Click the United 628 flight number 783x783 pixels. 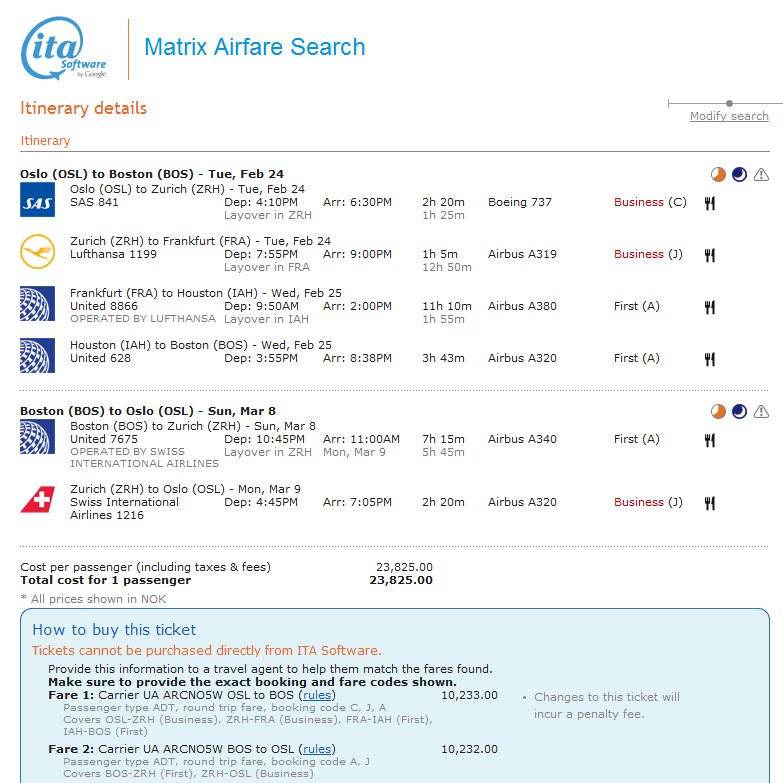tap(100, 358)
